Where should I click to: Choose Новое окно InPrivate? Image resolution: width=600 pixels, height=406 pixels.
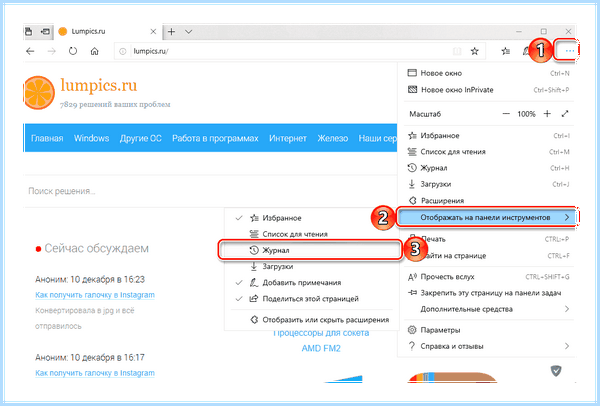(x=489, y=90)
